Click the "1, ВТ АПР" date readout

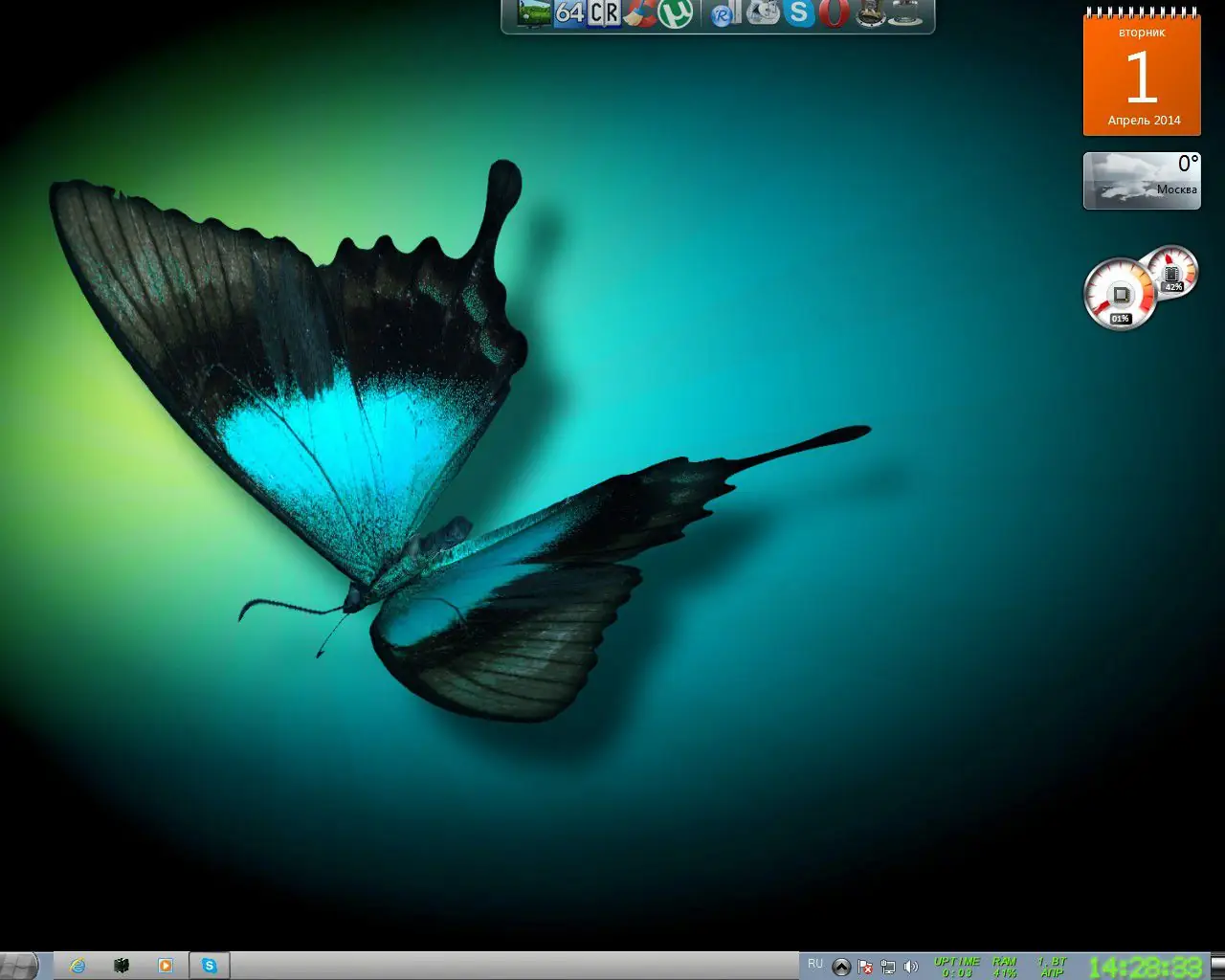[x=1052, y=967]
